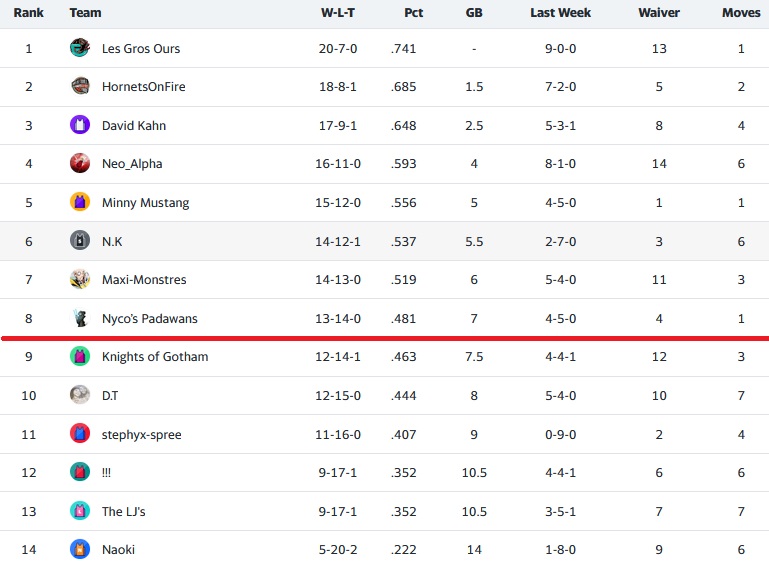Click the Nyco's Padawans team avatar
Viewport: 769px width, 564px height.
pyautogui.click(x=80, y=317)
